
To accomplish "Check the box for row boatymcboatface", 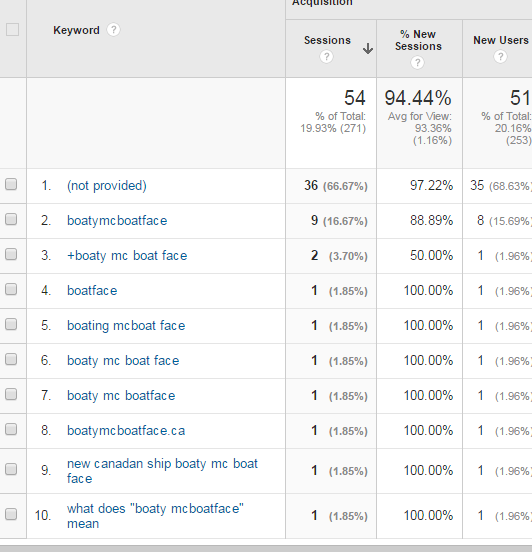I will coord(11,219).
